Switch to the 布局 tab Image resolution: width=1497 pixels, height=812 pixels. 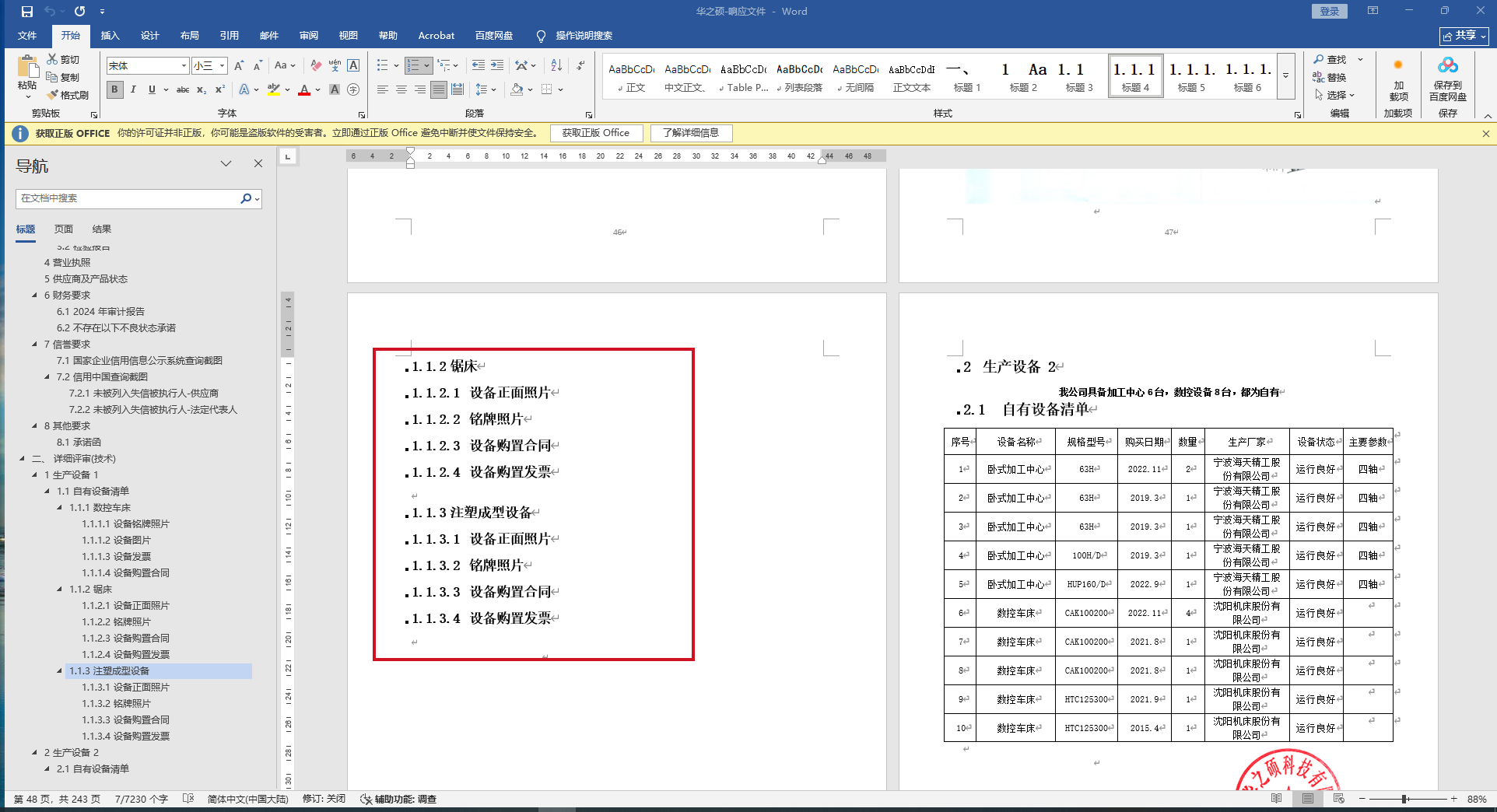[190, 36]
